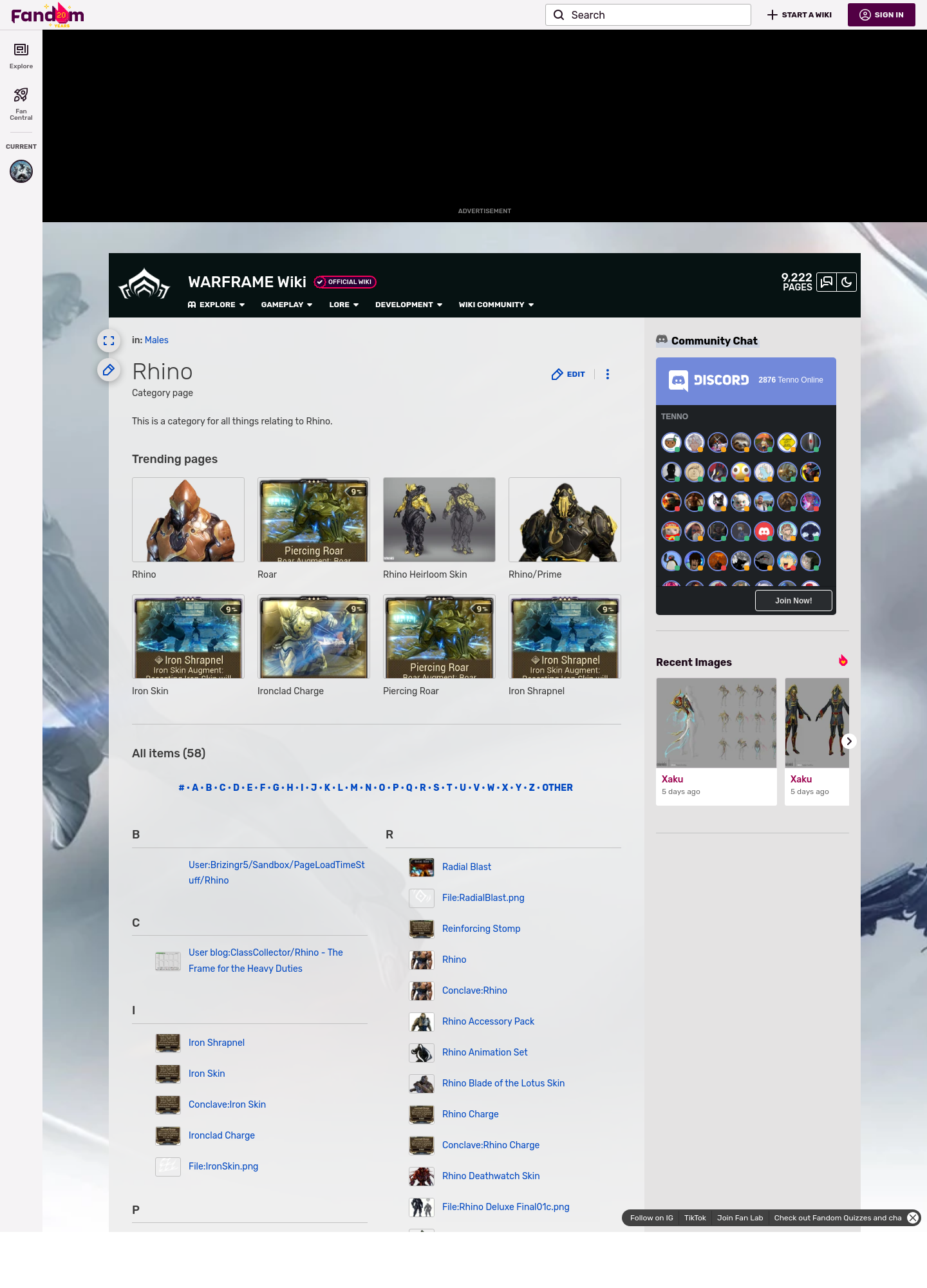Screen dimensions: 927x1288
Task: Click the Search input field
Action: point(648,15)
